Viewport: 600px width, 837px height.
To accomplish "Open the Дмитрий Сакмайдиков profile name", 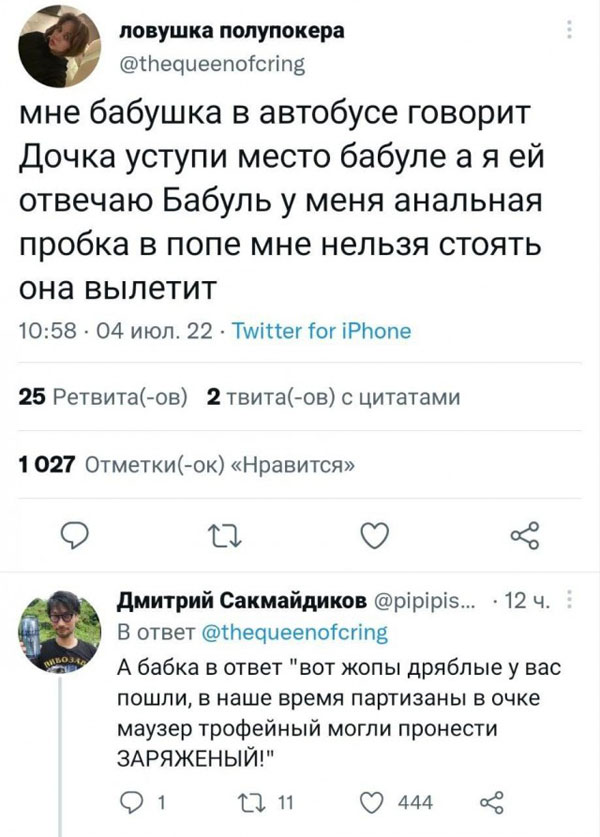I will pos(242,601).
